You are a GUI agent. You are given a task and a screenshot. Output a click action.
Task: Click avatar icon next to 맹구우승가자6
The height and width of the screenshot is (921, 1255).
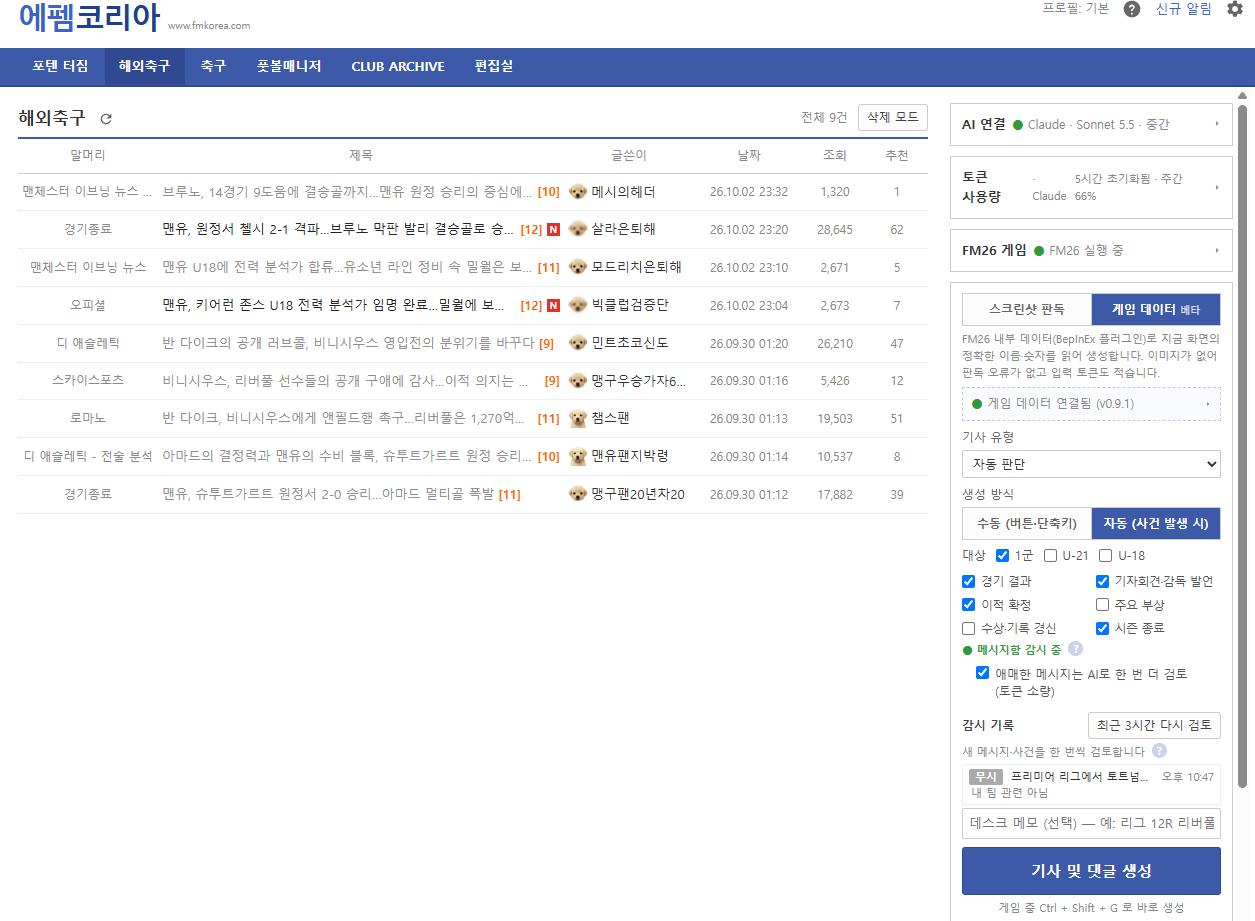click(578, 381)
